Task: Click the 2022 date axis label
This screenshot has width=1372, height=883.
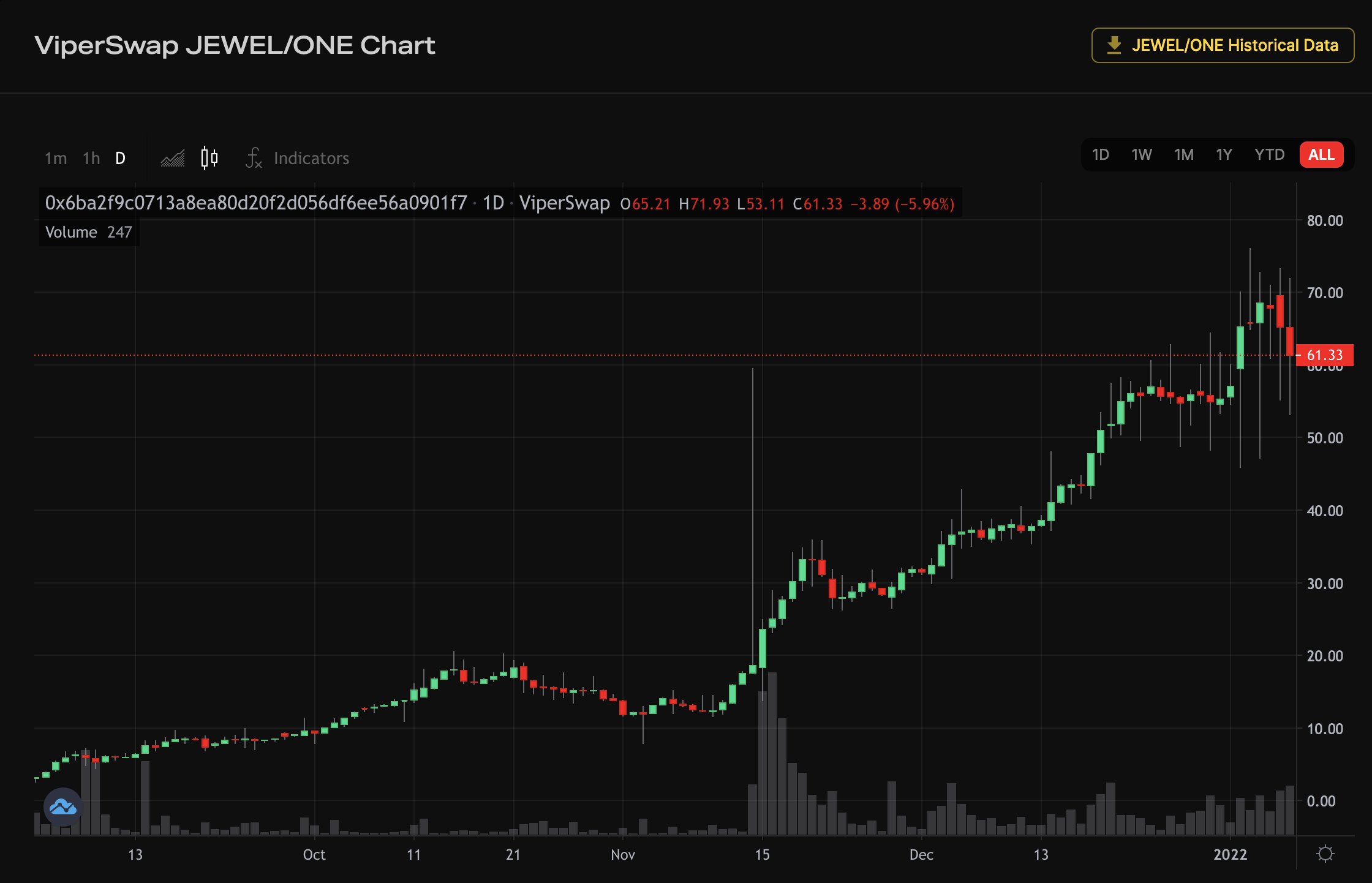Action: tap(1230, 854)
